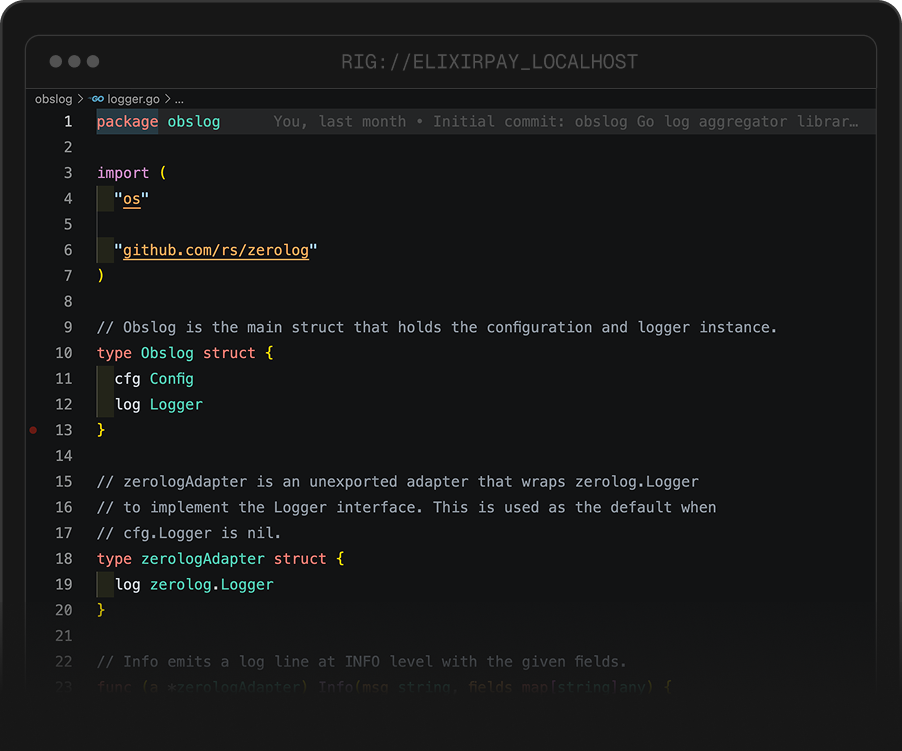Click the "obslog" package name on line 1
Viewport: 902px width, 751px height.
click(x=194, y=122)
